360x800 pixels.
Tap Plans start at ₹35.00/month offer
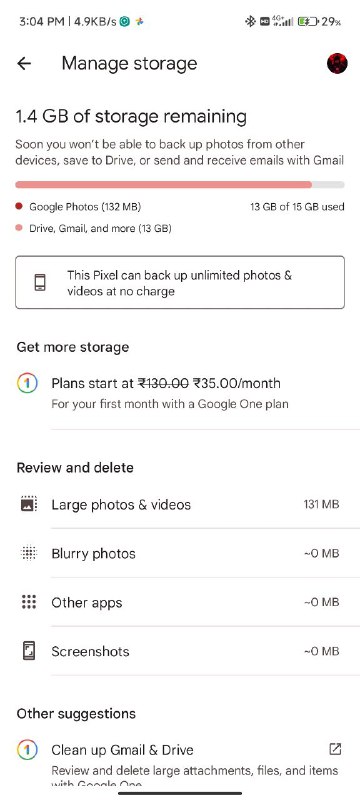click(180, 393)
